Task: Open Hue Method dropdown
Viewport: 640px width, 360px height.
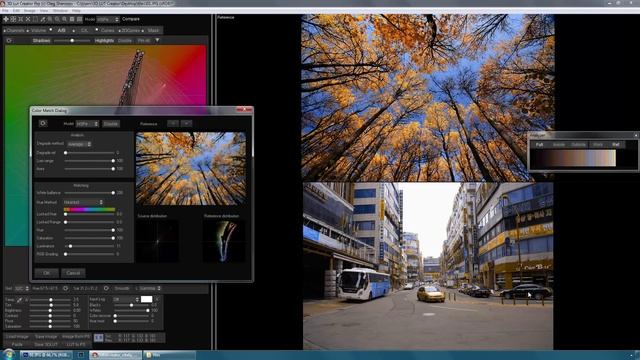Action: tap(83, 202)
